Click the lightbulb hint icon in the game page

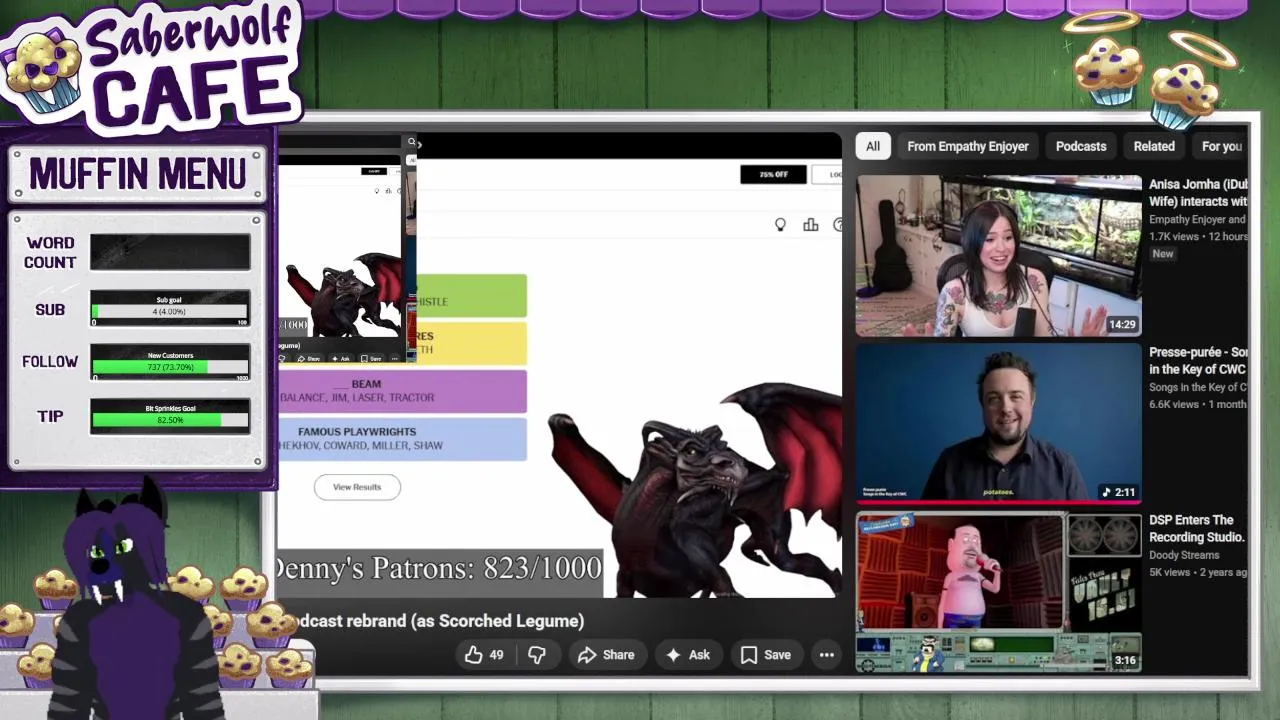[x=780, y=225]
